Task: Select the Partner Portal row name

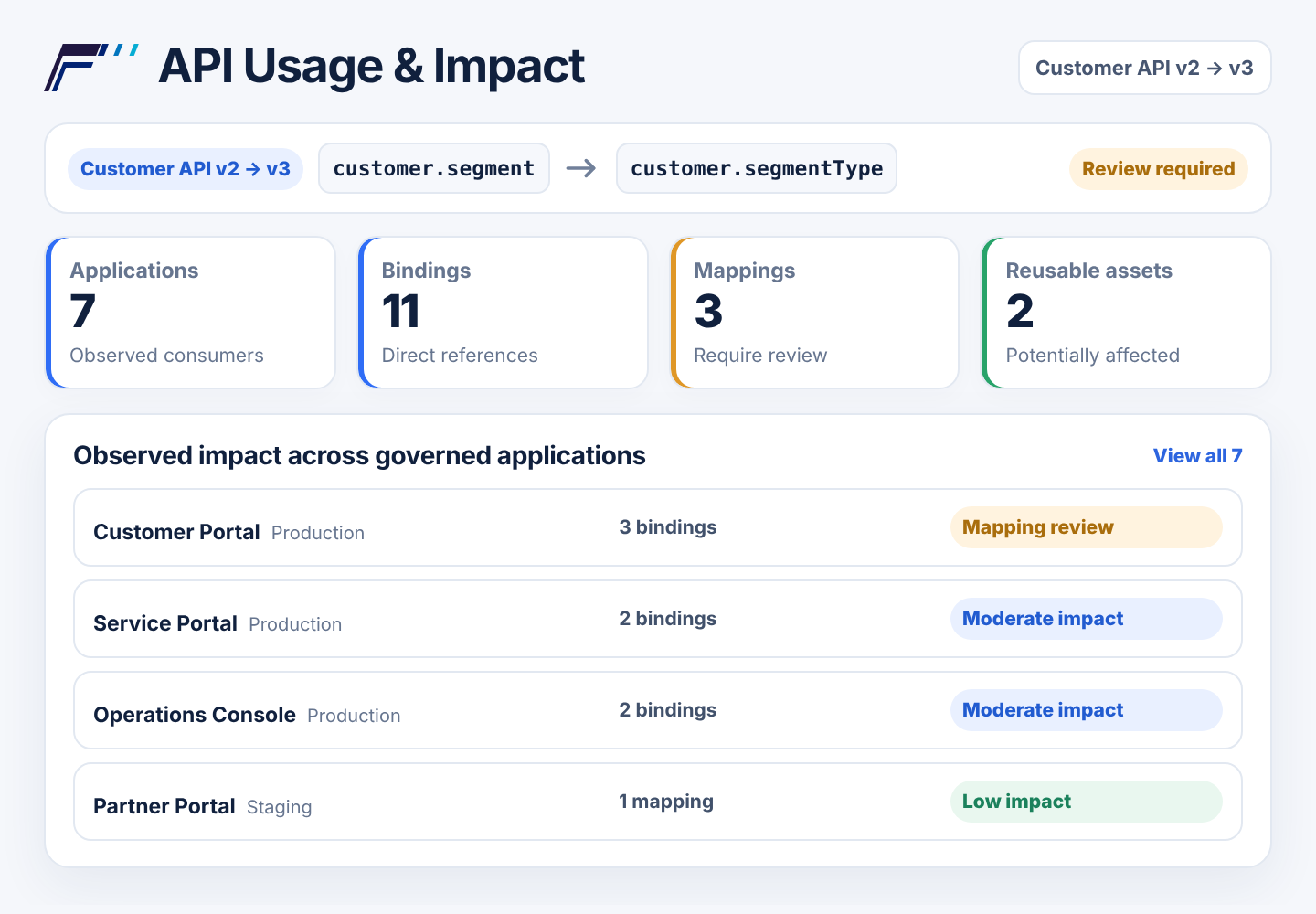Action: click(164, 806)
